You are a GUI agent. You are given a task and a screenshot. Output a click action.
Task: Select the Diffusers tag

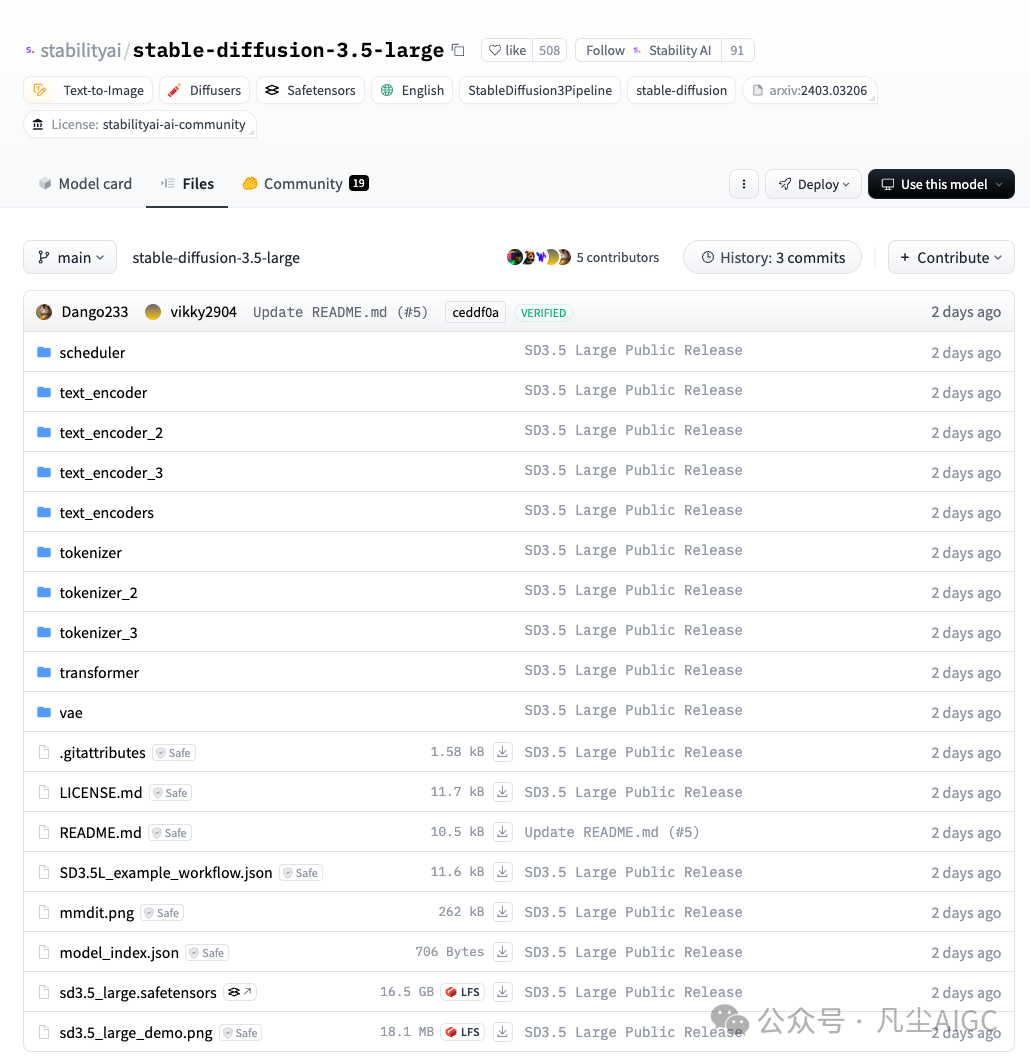click(205, 90)
